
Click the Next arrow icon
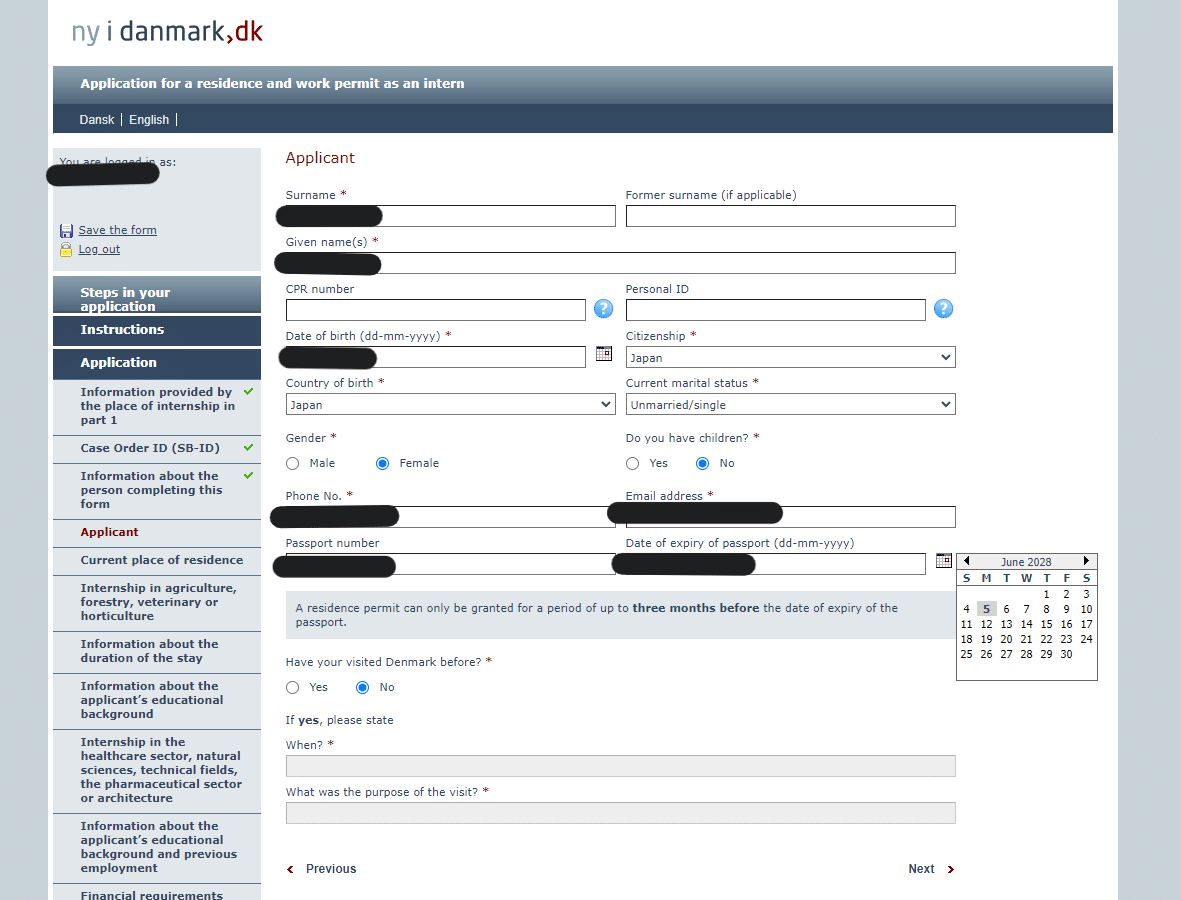point(951,869)
